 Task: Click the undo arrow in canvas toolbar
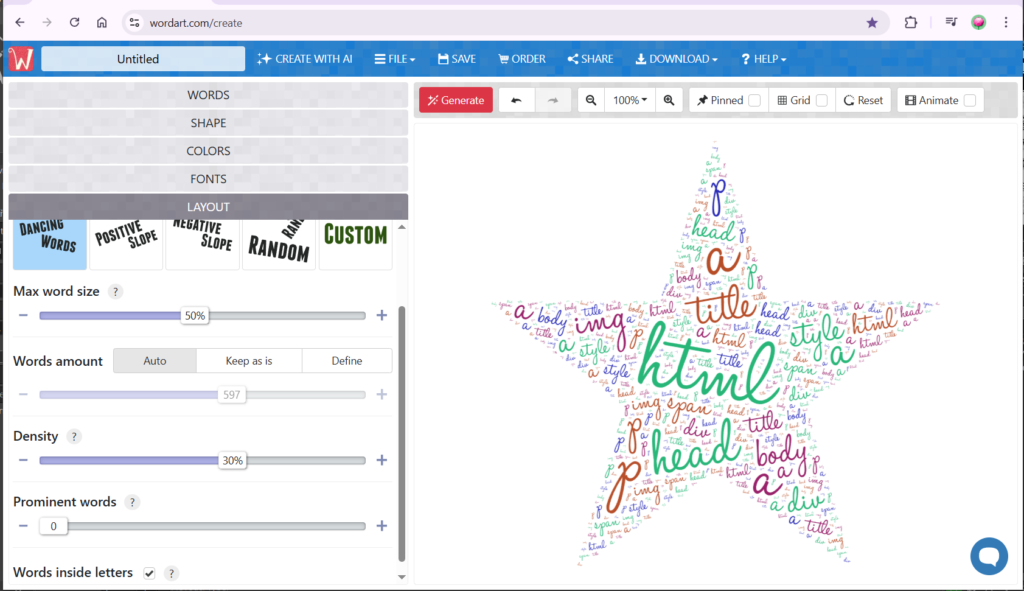point(516,100)
